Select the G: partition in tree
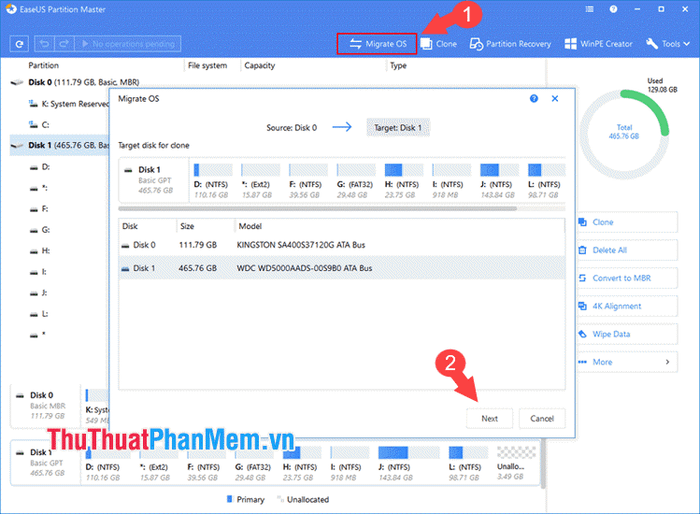This screenshot has height=514, width=700. pyautogui.click(x=40, y=230)
